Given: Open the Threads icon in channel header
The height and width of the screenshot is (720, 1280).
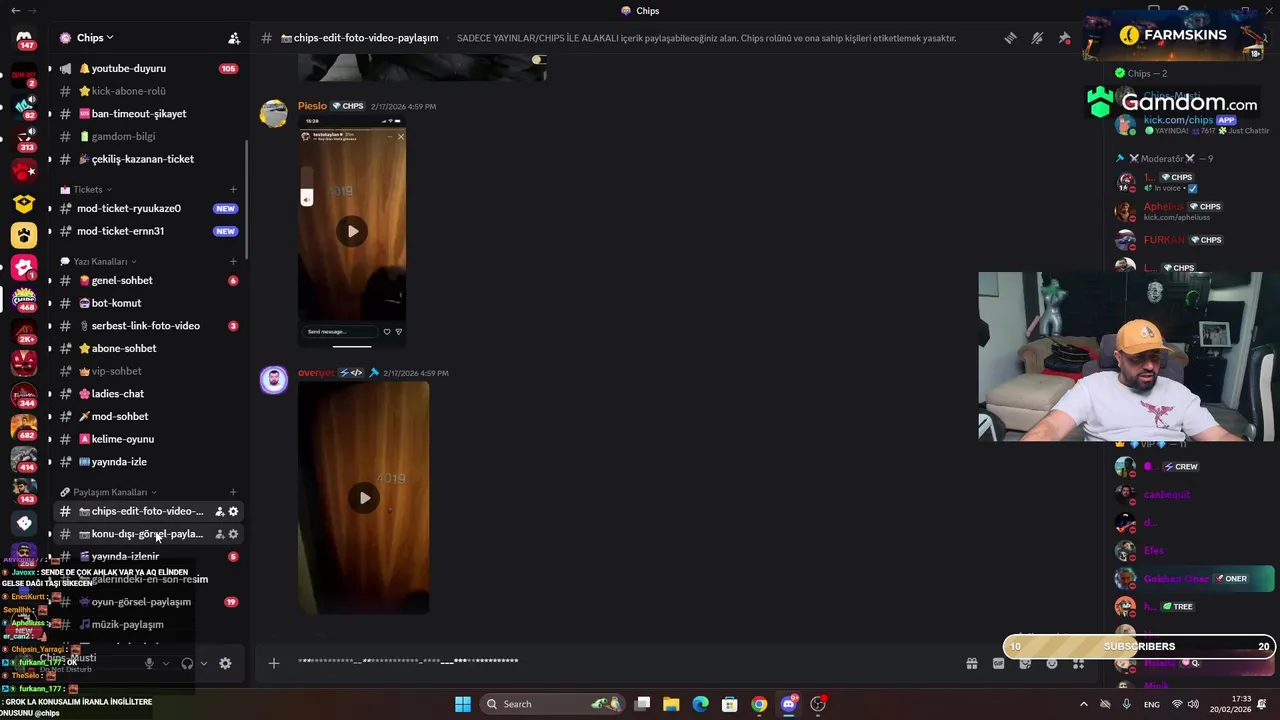Looking at the screenshot, I should [x=1010, y=38].
